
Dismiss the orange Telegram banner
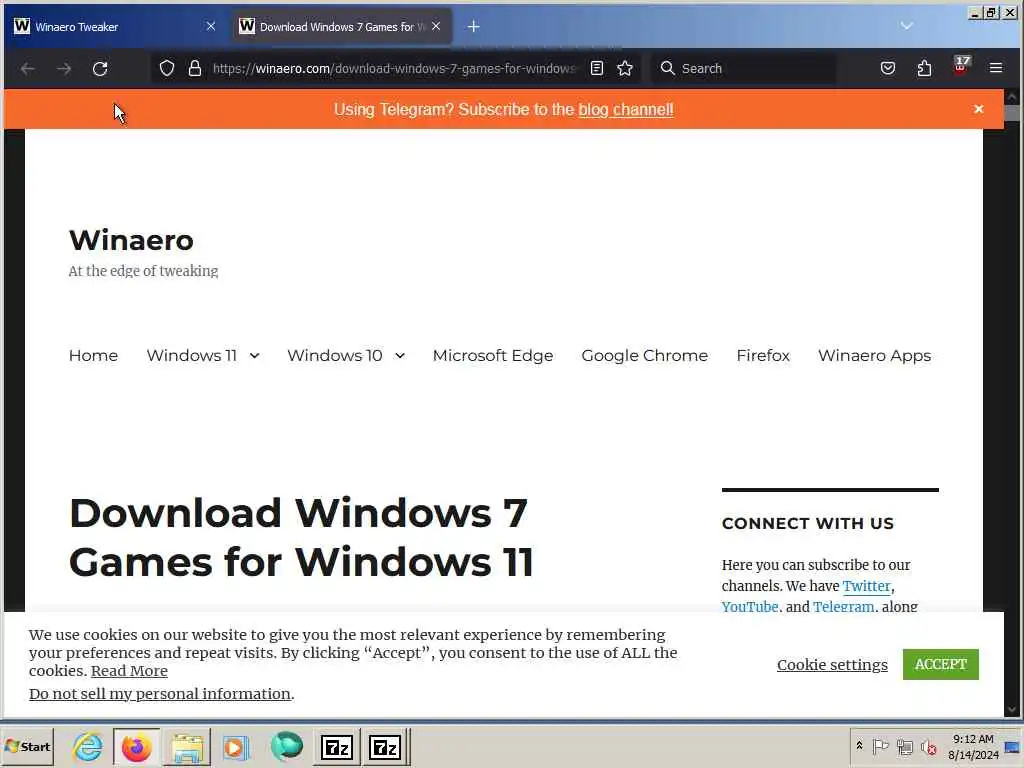coord(978,109)
